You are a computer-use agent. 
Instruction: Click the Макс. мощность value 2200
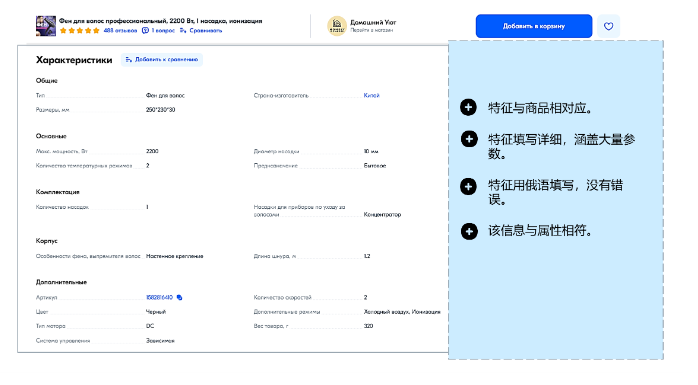[x=152, y=151]
